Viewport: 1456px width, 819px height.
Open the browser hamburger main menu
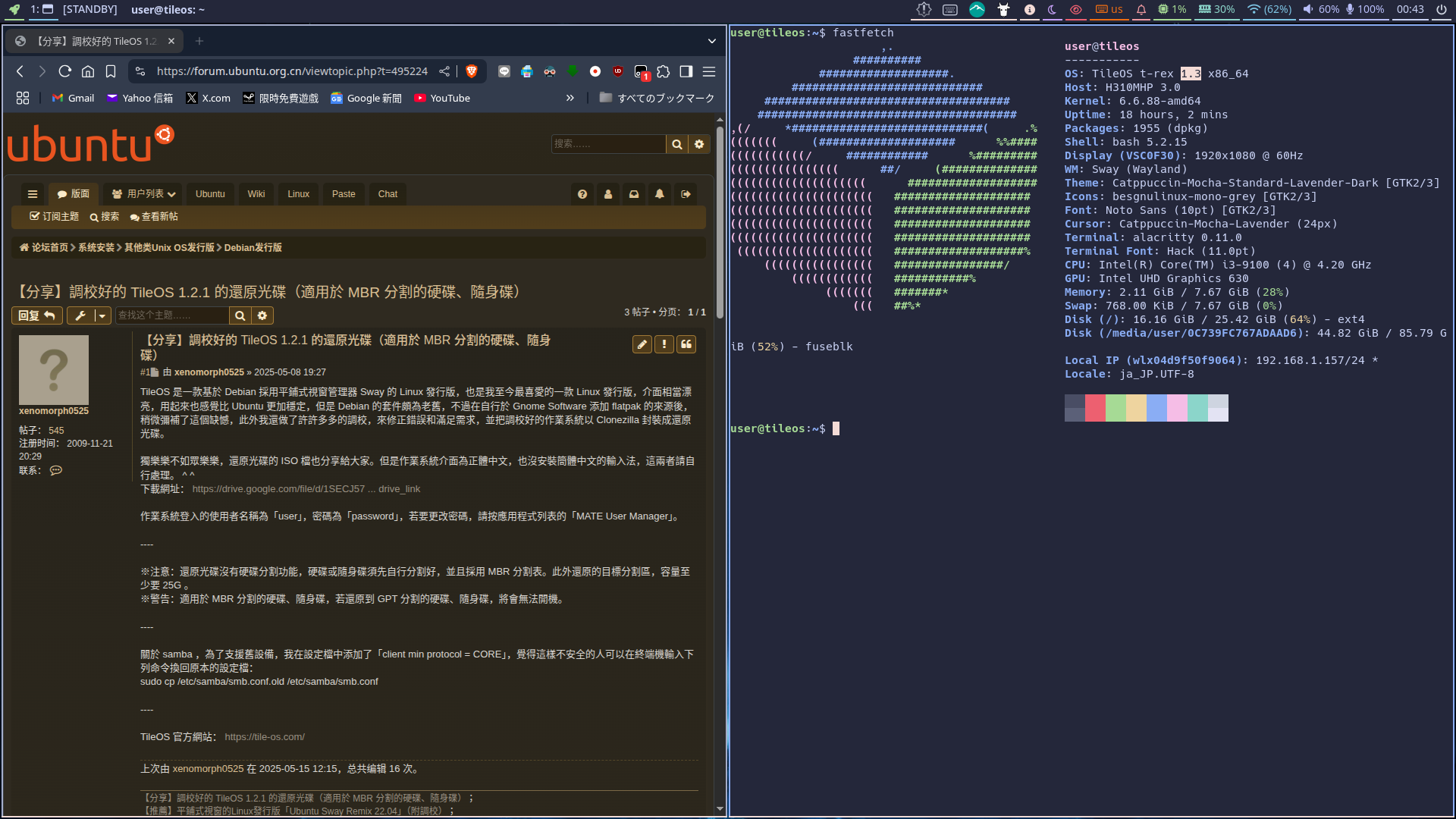point(709,71)
